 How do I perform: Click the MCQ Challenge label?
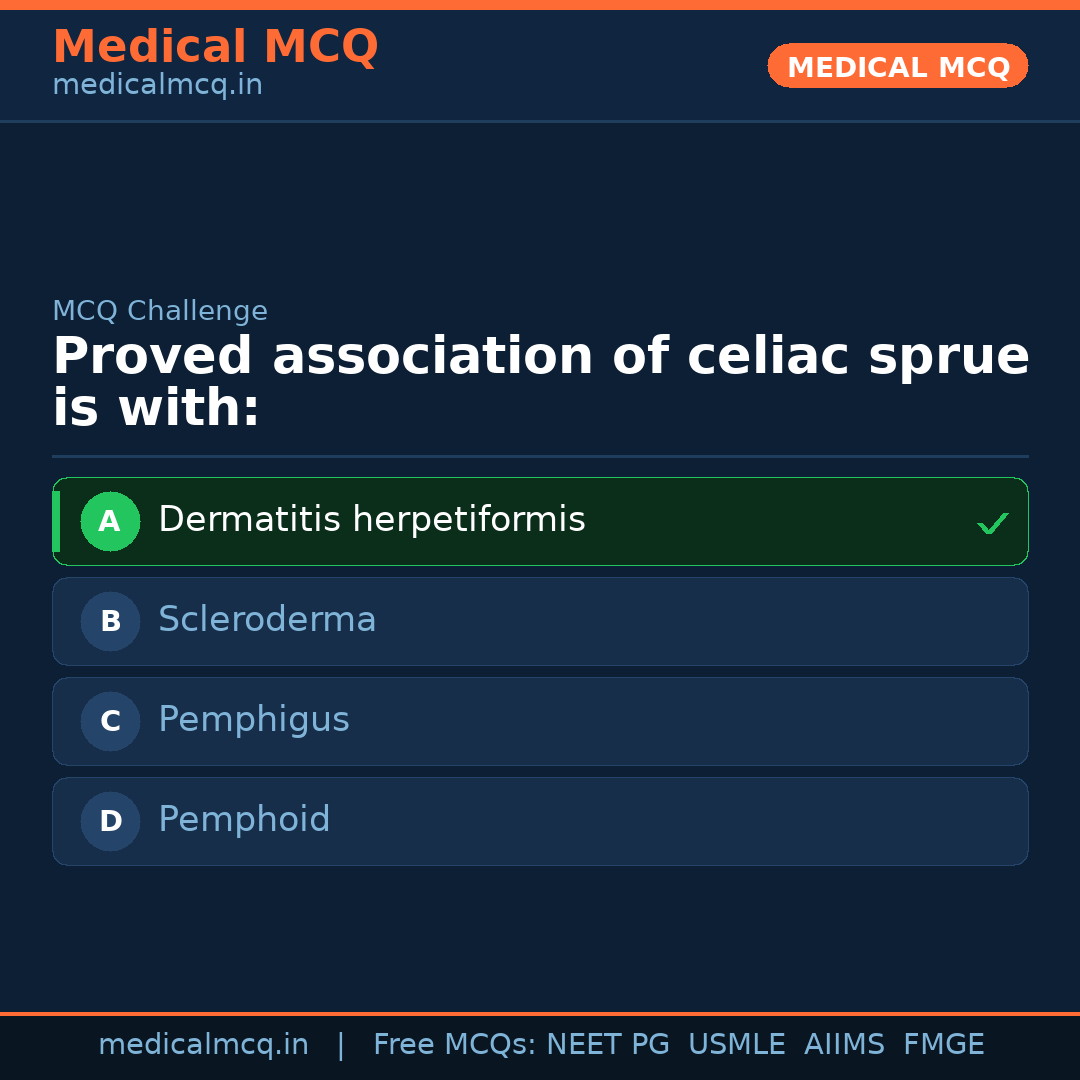coord(160,311)
